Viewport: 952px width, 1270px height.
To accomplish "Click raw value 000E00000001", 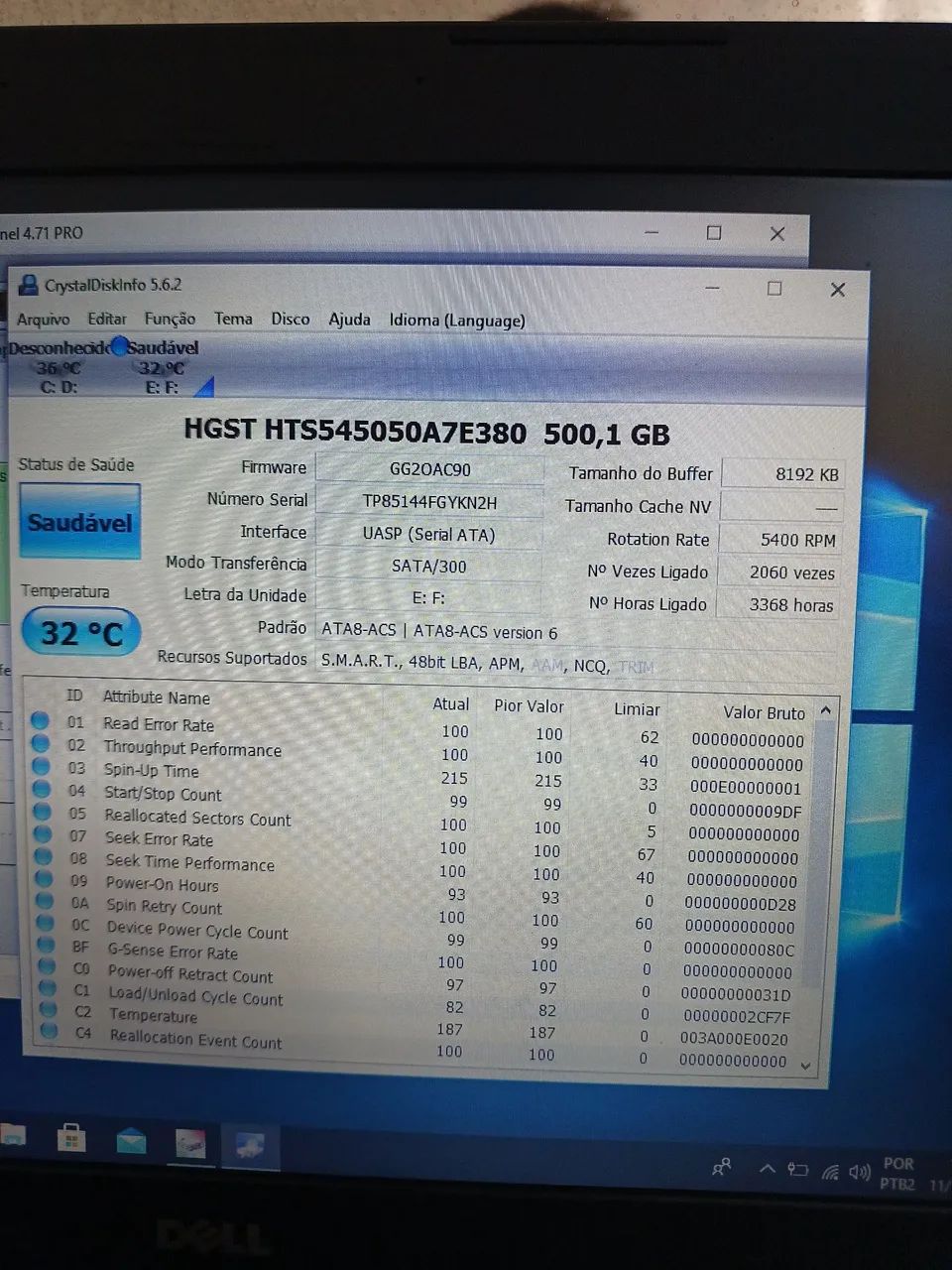I will coord(746,788).
